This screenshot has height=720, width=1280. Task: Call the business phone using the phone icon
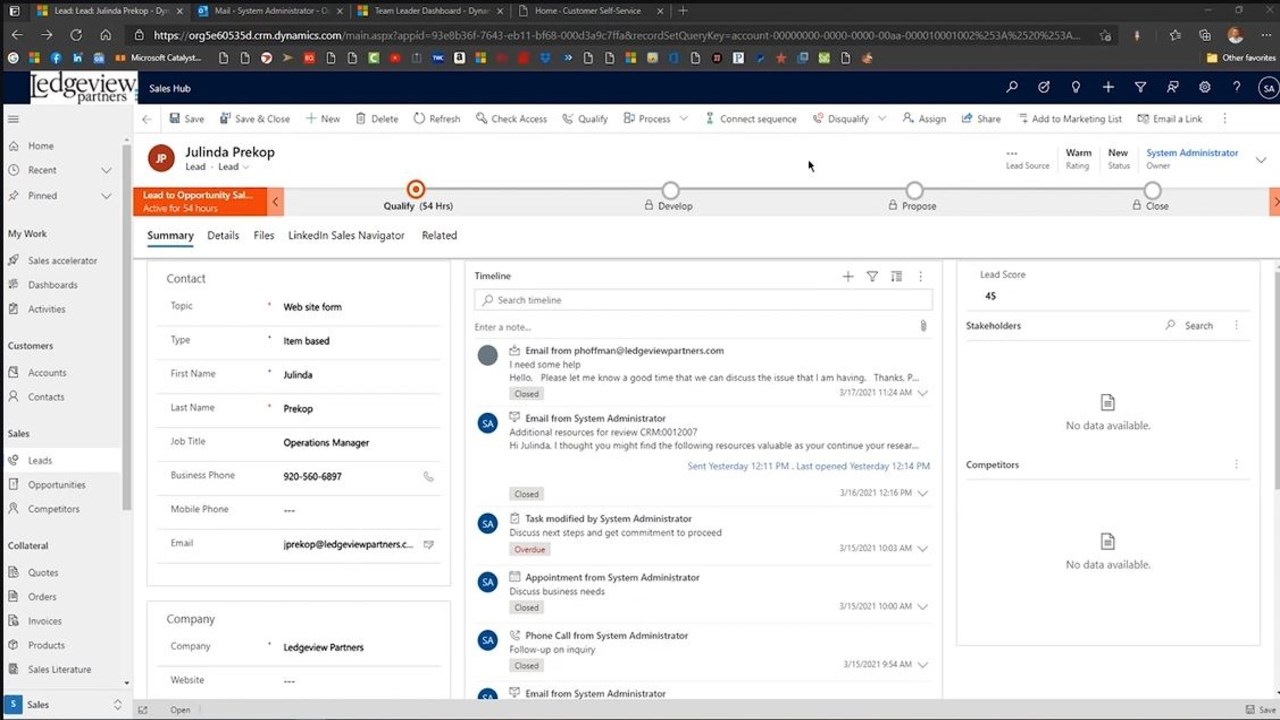pos(428,477)
